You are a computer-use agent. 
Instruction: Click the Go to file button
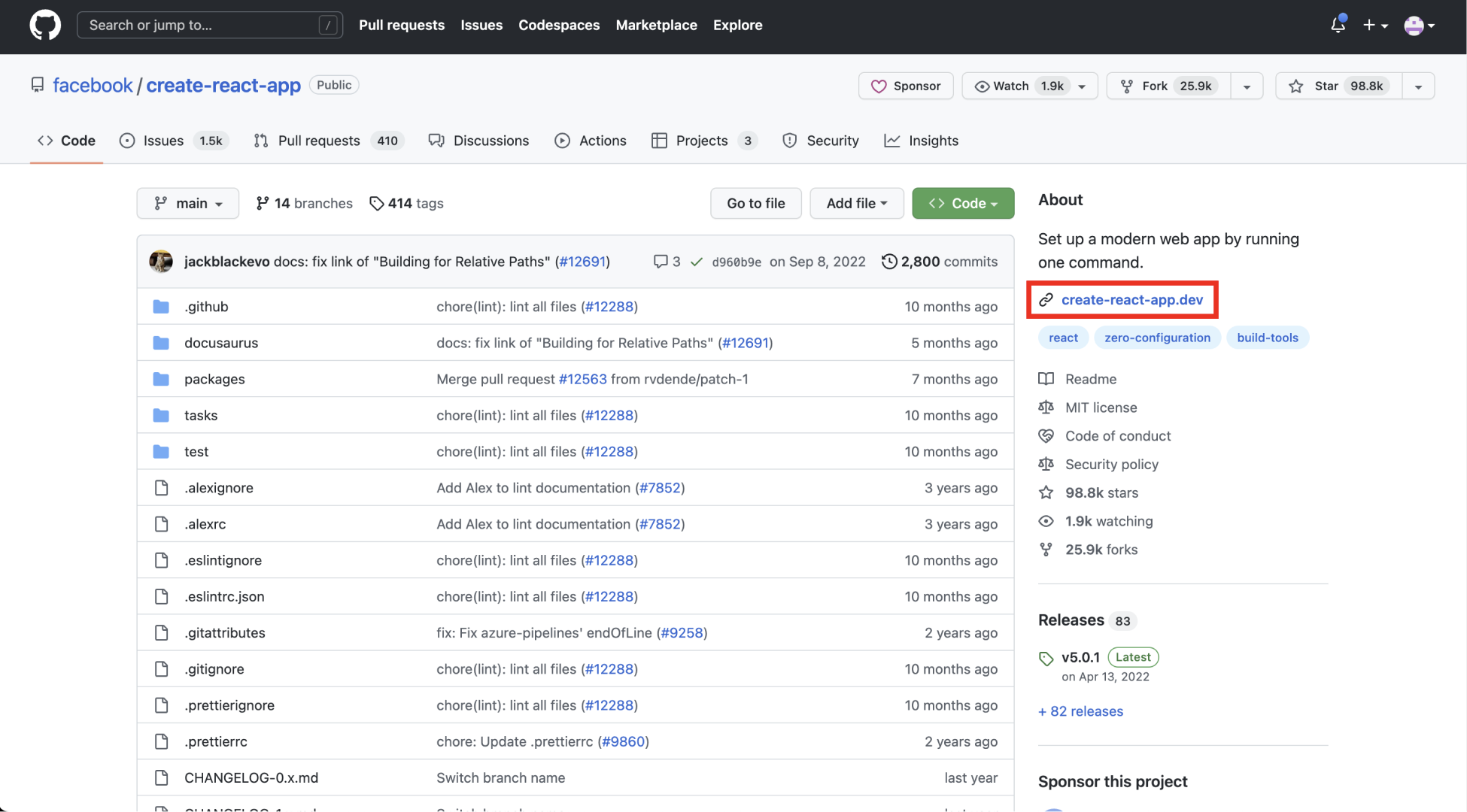pyautogui.click(x=755, y=203)
